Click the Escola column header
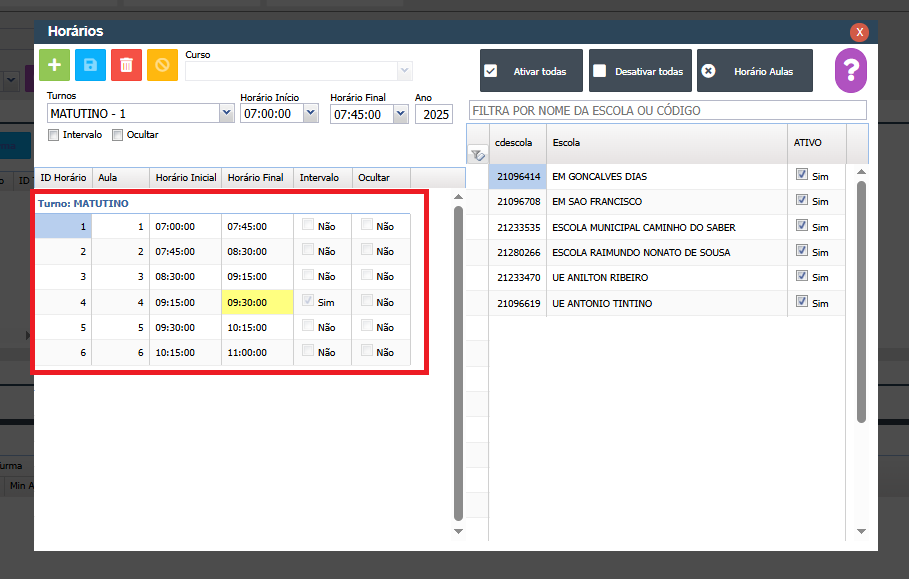 point(667,143)
